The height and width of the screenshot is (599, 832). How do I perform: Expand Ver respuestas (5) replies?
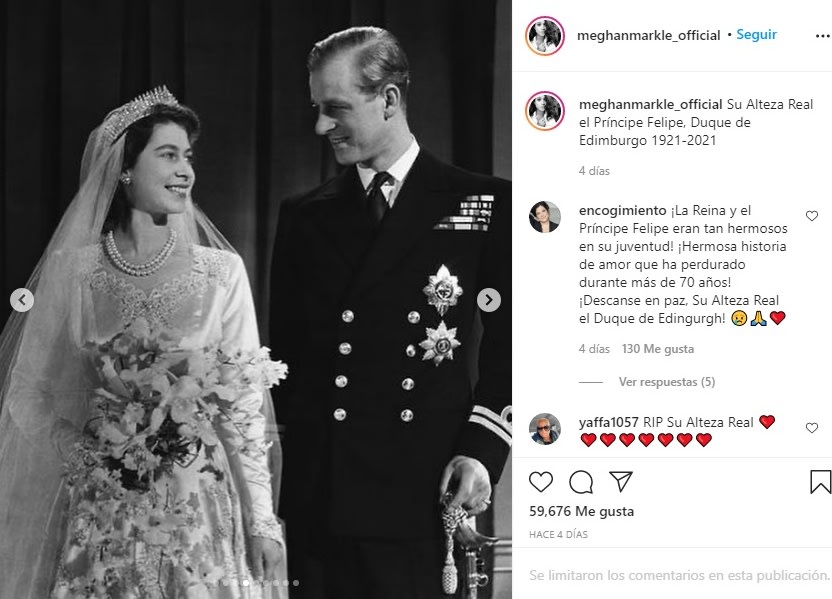tap(666, 382)
